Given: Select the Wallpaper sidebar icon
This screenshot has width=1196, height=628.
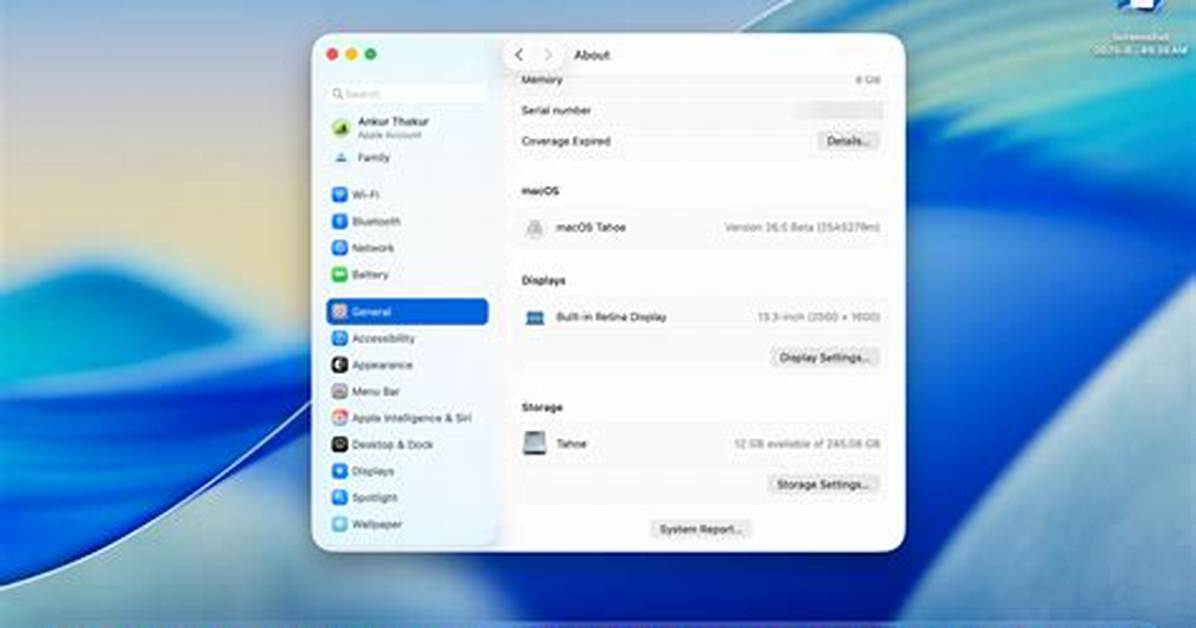Looking at the screenshot, I should 339,524.
